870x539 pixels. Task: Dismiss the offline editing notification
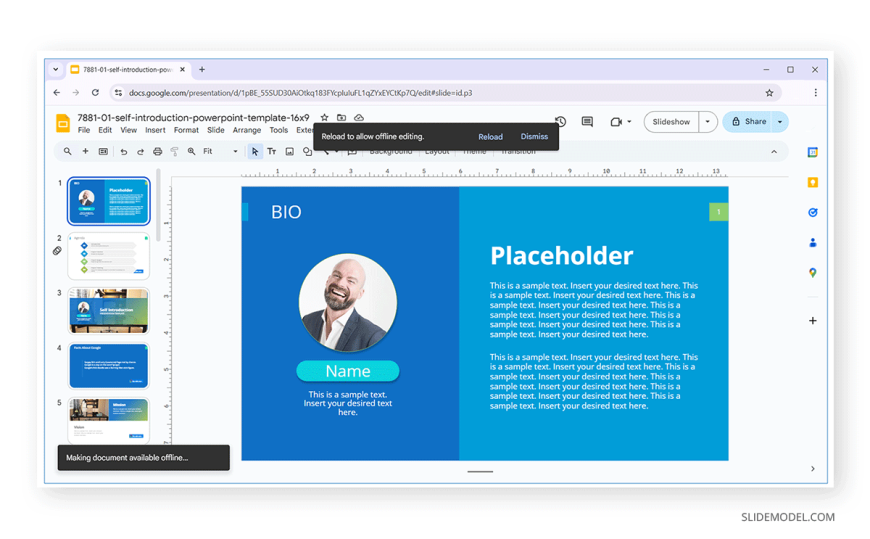click(534, 137)
